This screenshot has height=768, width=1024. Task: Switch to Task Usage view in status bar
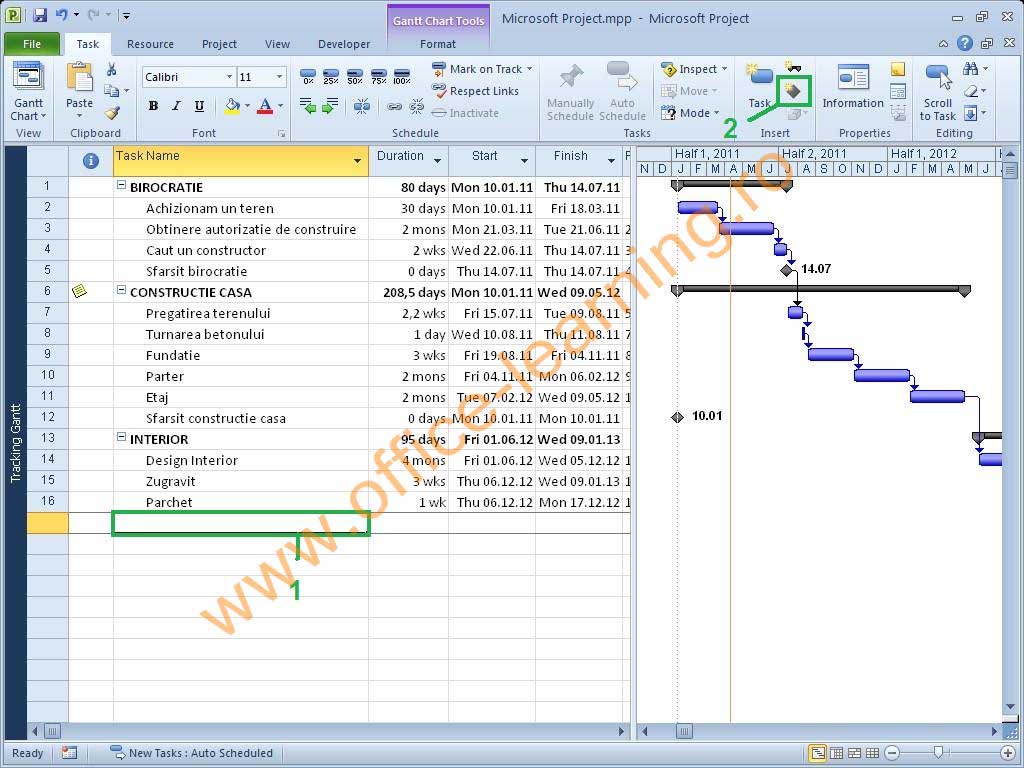(x=836, y=753)
